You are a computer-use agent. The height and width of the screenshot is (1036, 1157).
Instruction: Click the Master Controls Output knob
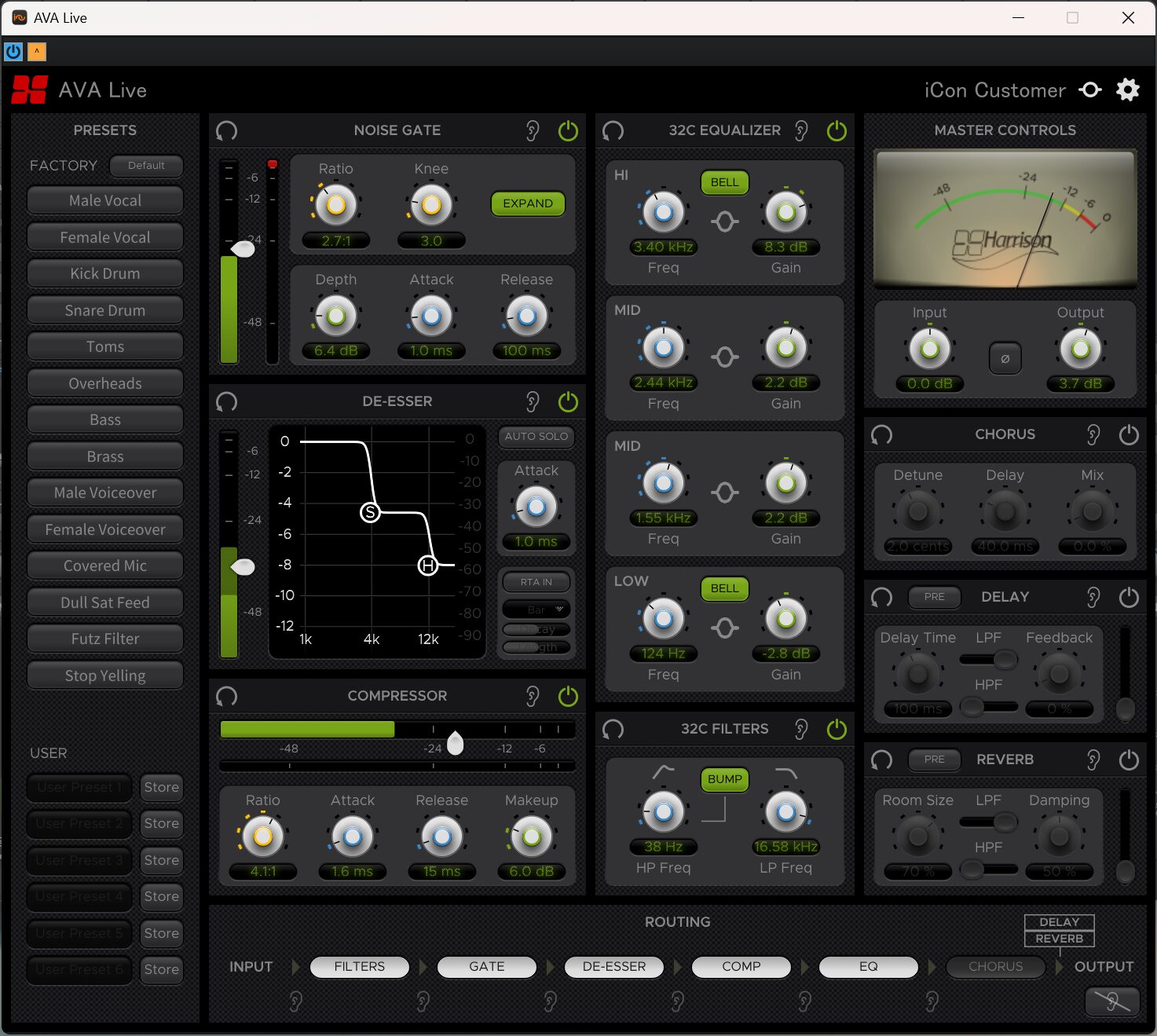(x=1081, y=349)
